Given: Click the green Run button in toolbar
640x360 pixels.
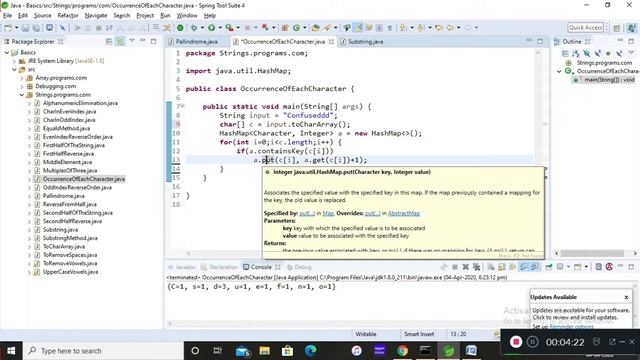Looking at the screenshot, I should tap(211, 27).
